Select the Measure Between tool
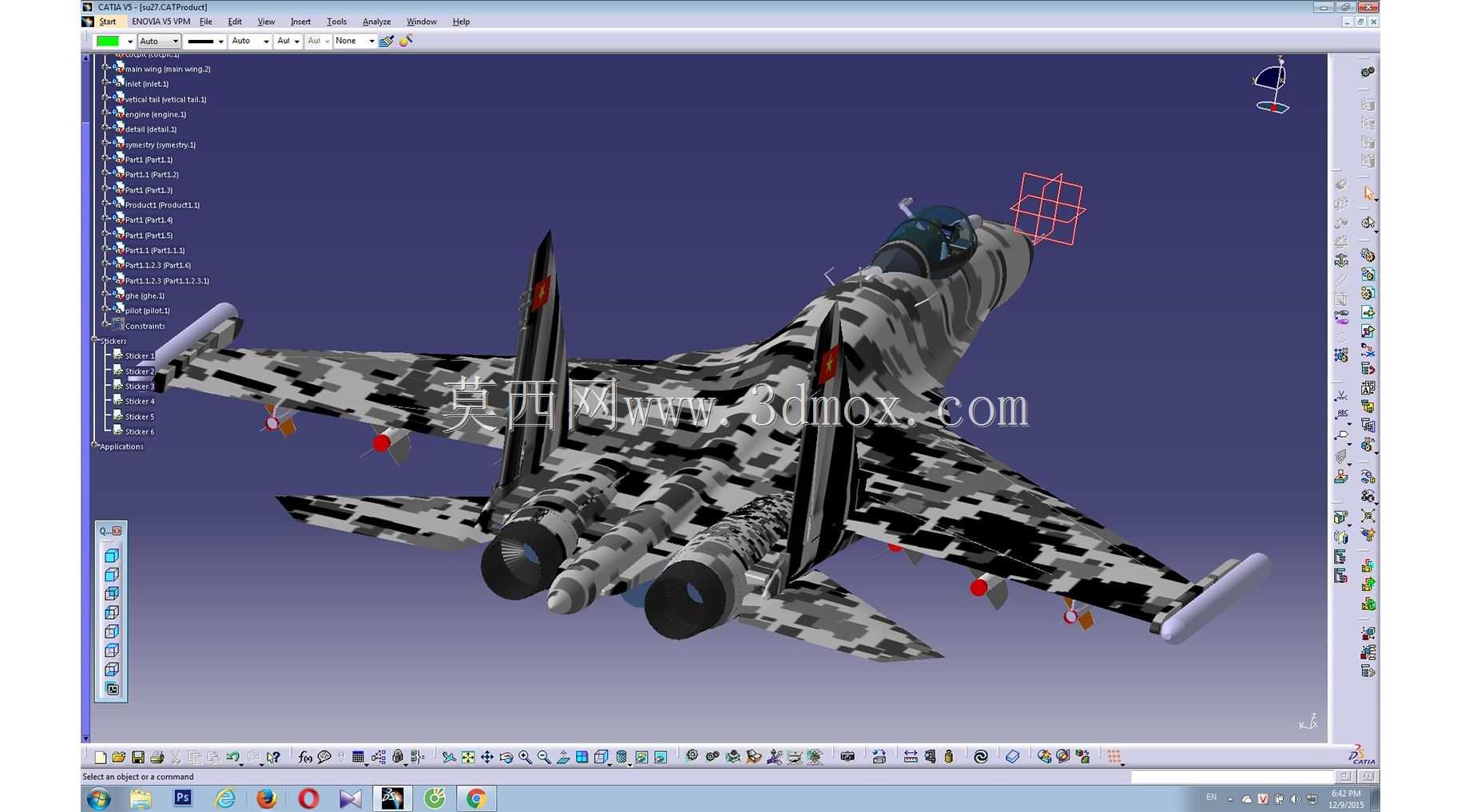The width and height of the screenshot is (1469, 812). pyautogui.click(x=911, y=757)
